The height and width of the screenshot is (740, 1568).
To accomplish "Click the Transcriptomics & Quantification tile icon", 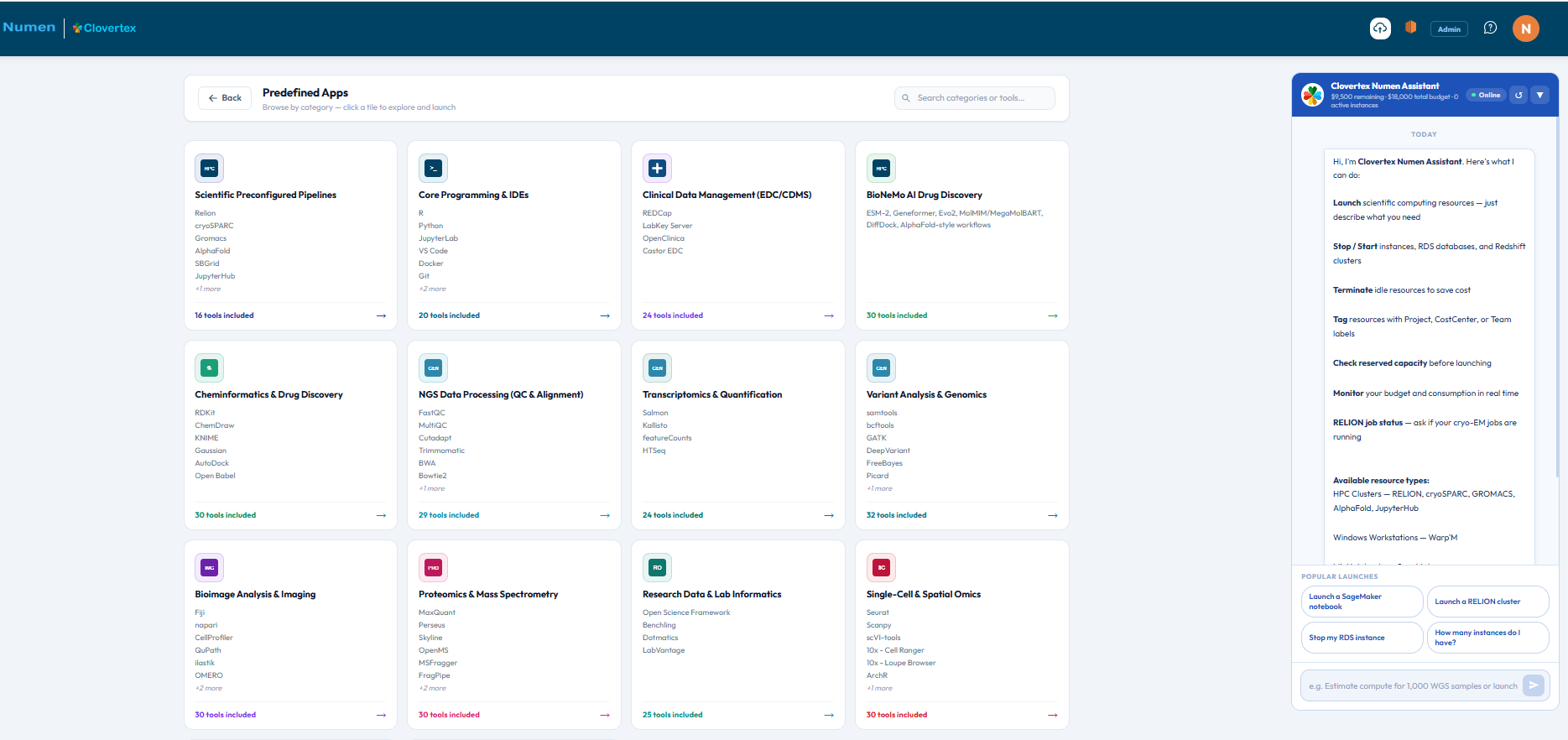I will pyautogui.click(x=657, y=367).
